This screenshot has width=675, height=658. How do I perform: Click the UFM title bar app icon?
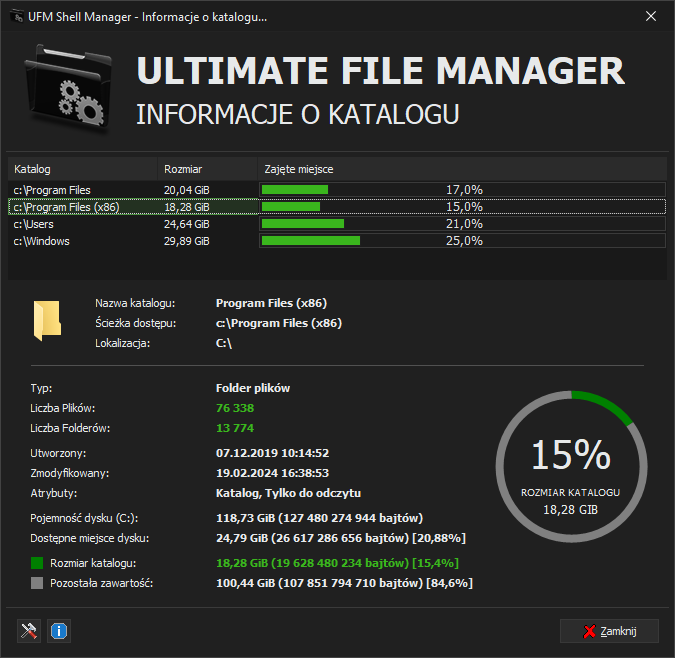(16, 17)
